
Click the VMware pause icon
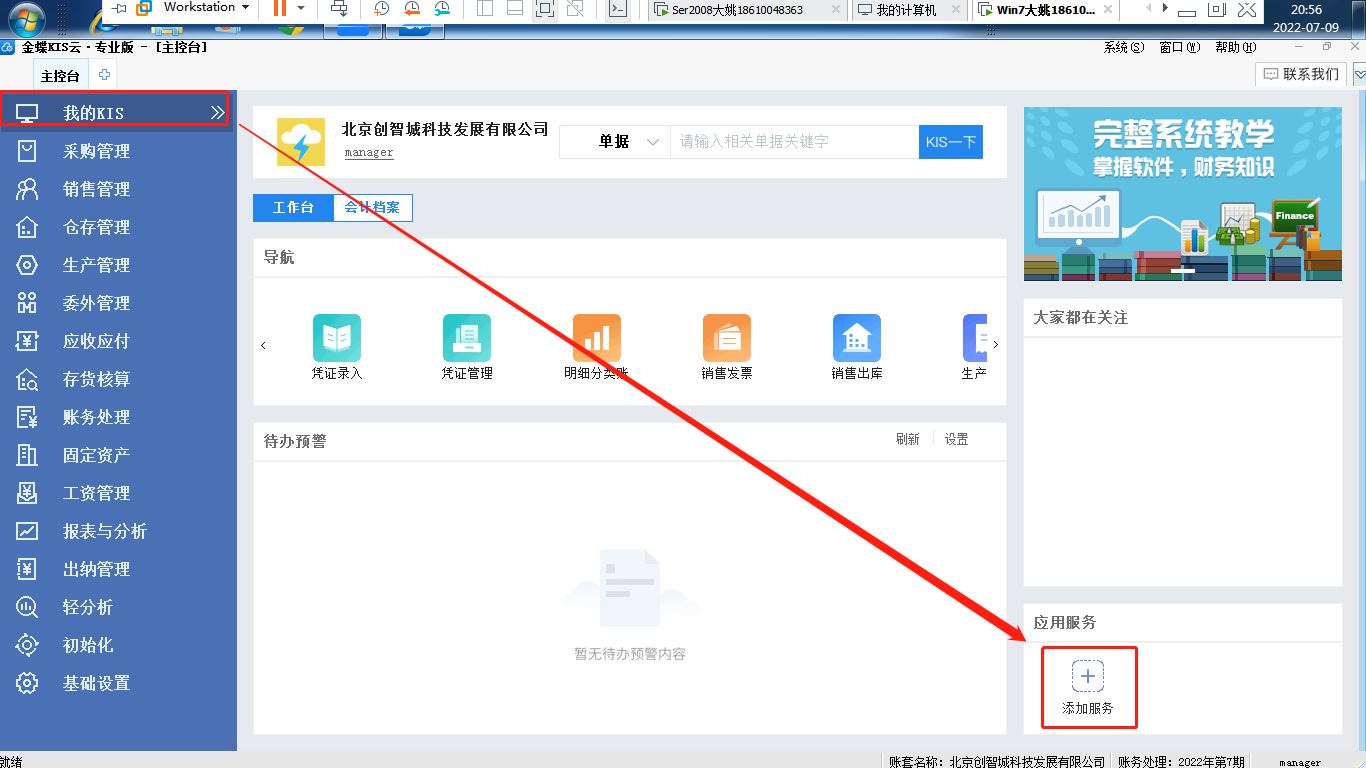tap(280, 8)
